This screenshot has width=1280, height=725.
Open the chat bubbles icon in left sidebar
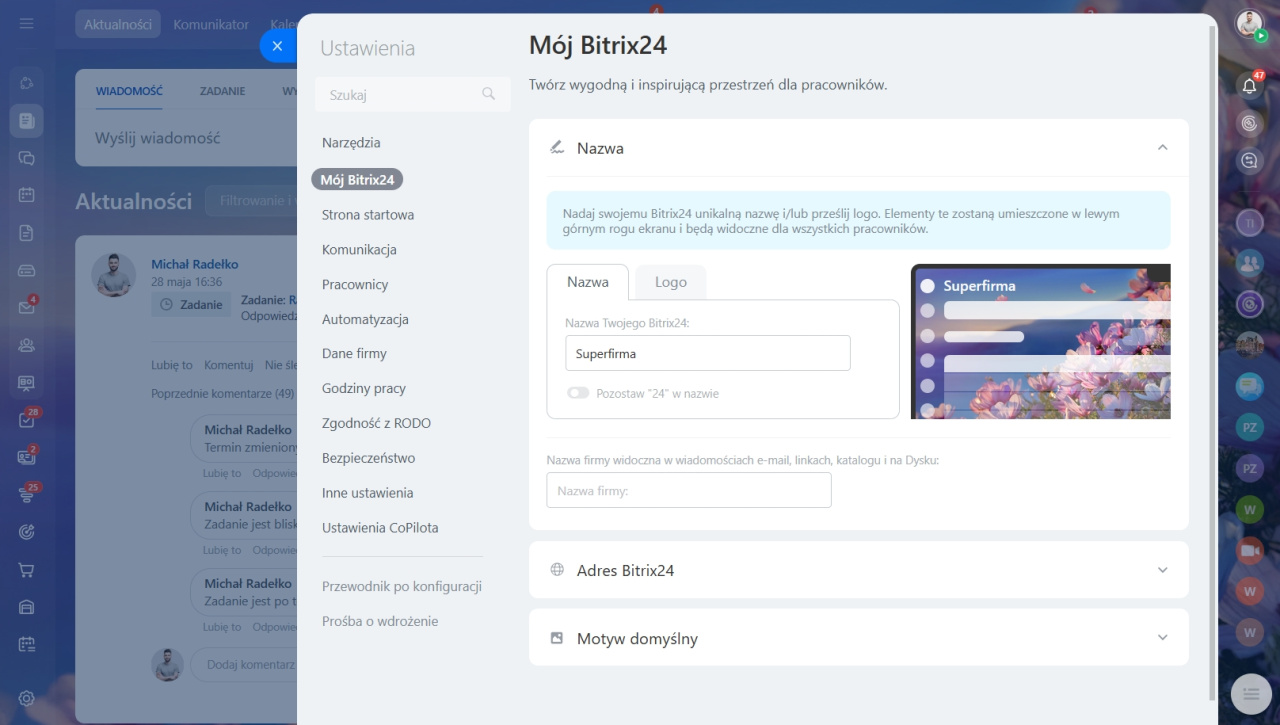point(27,158)
